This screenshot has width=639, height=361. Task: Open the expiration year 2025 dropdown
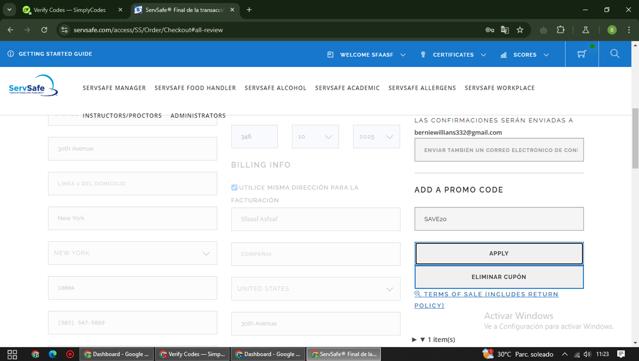coord(376,136)
